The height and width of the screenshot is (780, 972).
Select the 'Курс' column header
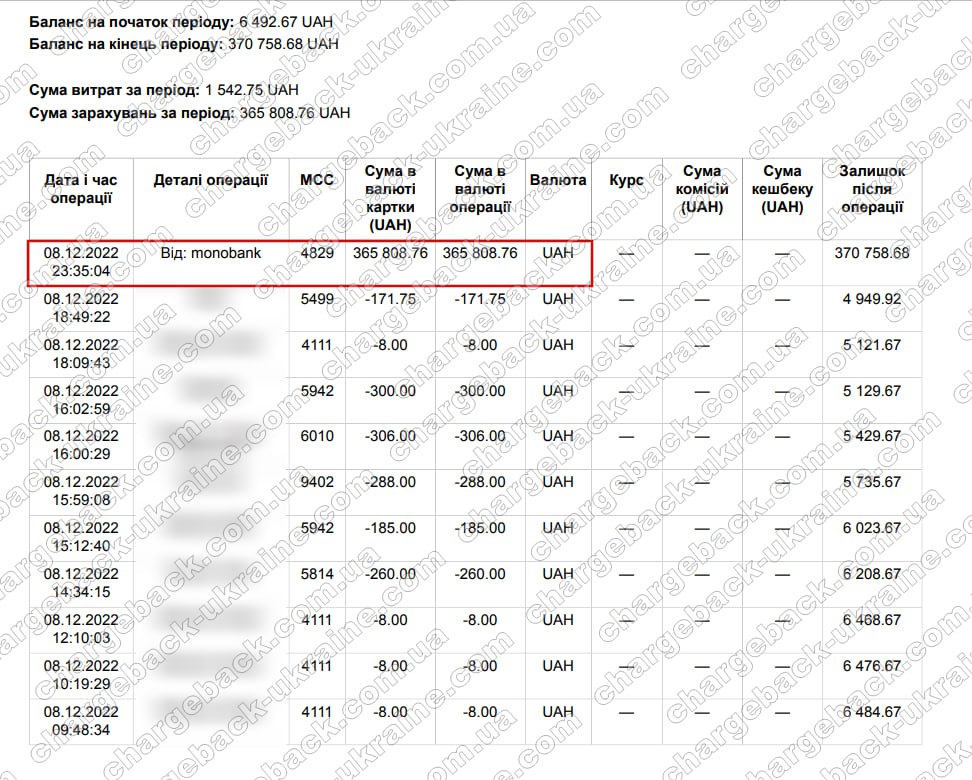626,180
